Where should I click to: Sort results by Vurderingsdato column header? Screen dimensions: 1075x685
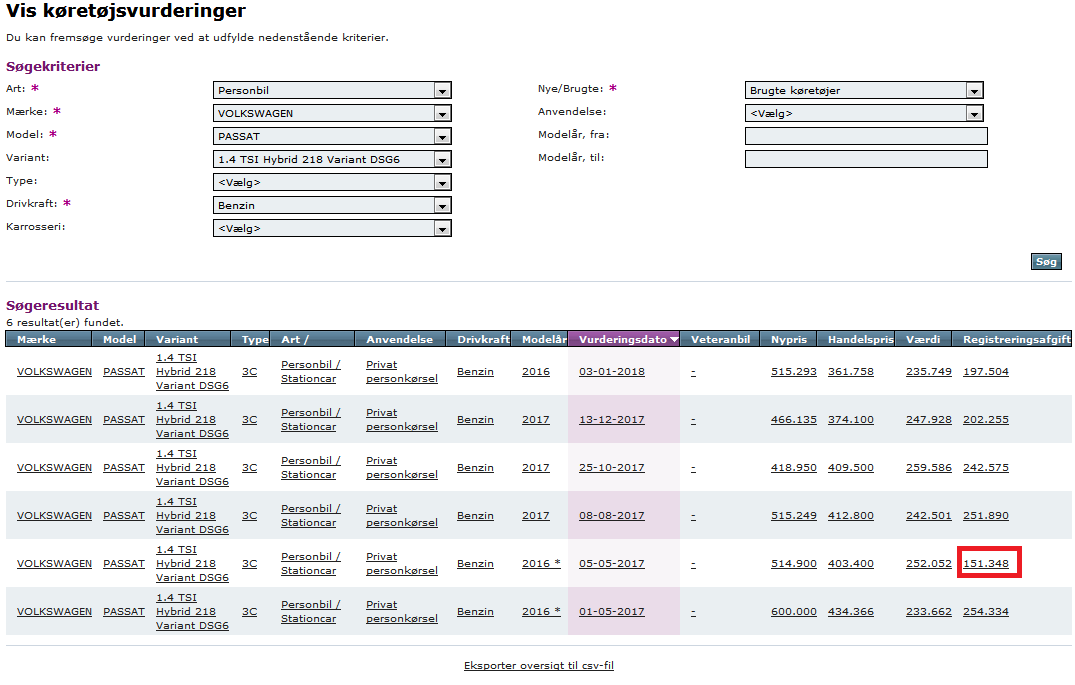coord(622,340)
